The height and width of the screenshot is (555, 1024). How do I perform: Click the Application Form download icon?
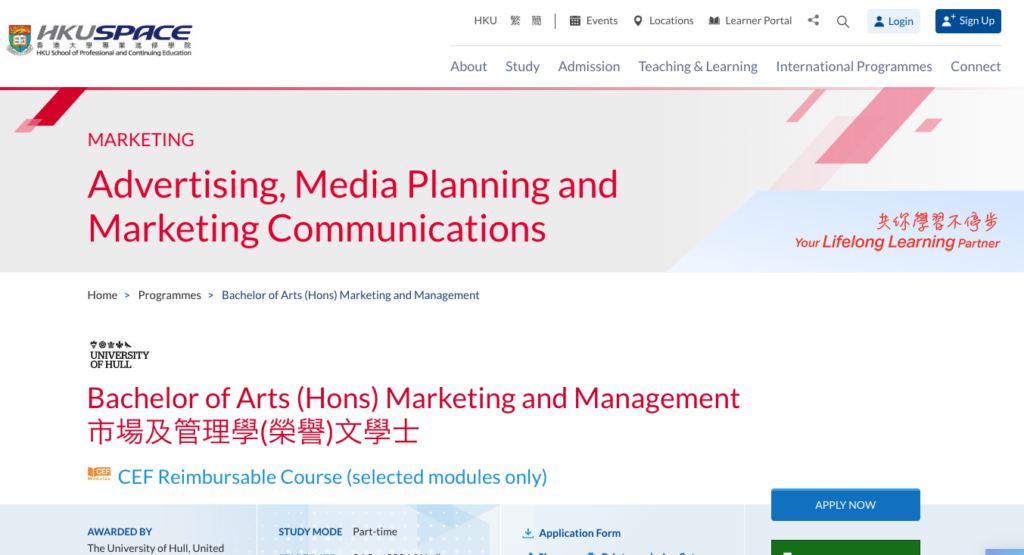[x=528, y=533]
